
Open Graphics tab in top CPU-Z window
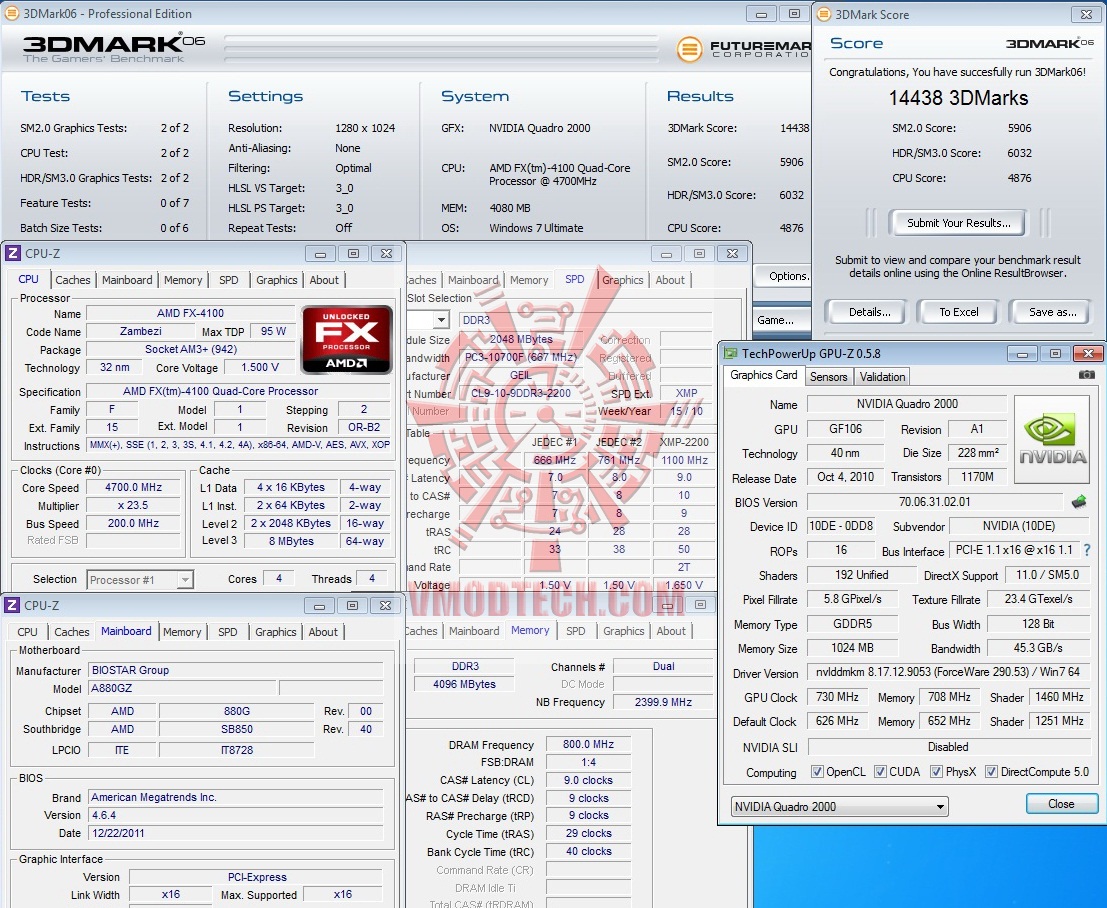pos(277,280)
